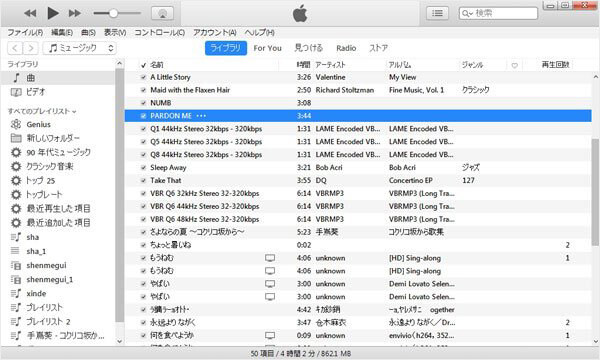Open the shenmegui playlist icon
This screenshot has height=360, width=600.
(x=16, y=266)
